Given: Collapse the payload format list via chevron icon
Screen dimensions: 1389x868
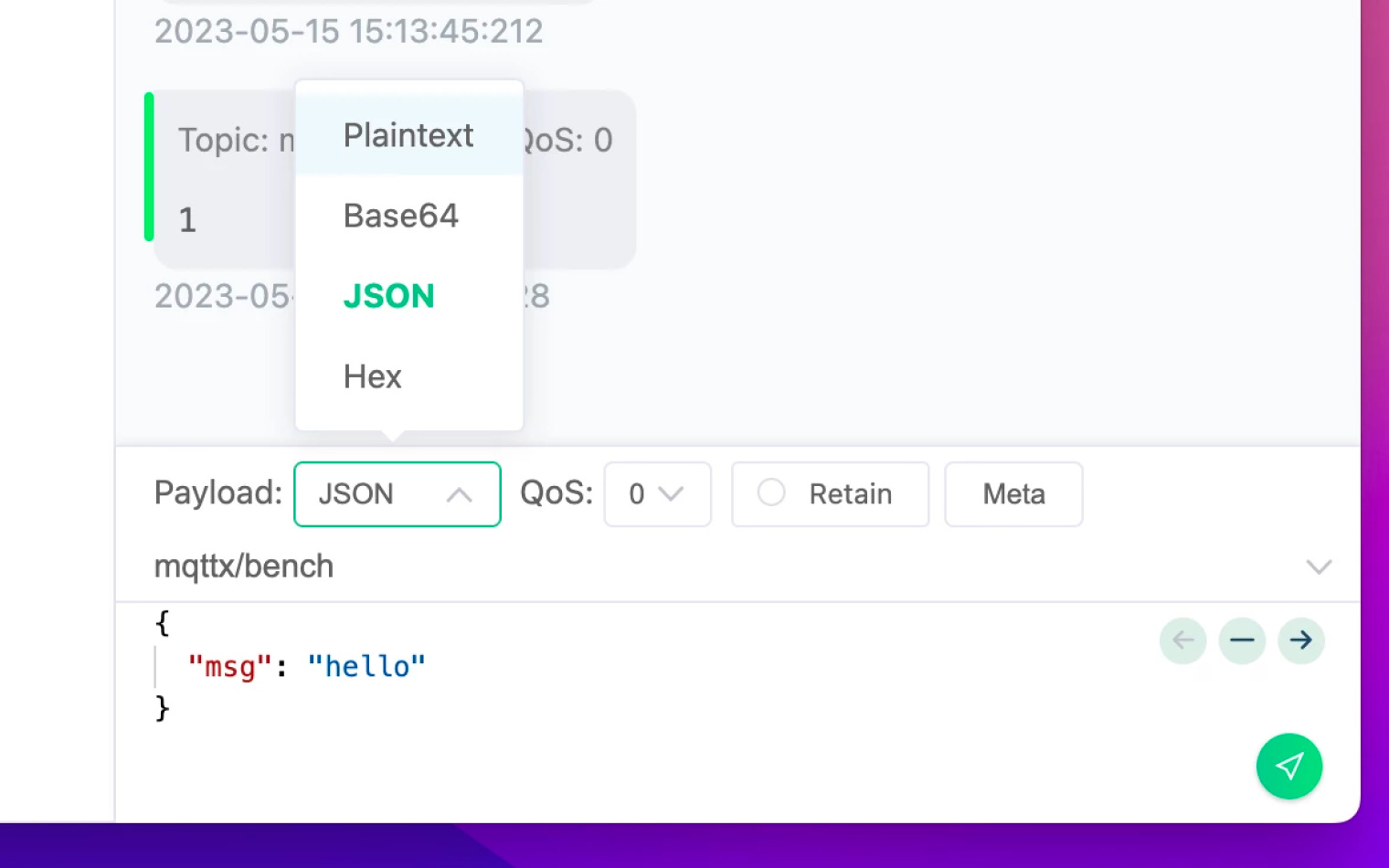Looking at the screenshot, I should click(461, 494).
